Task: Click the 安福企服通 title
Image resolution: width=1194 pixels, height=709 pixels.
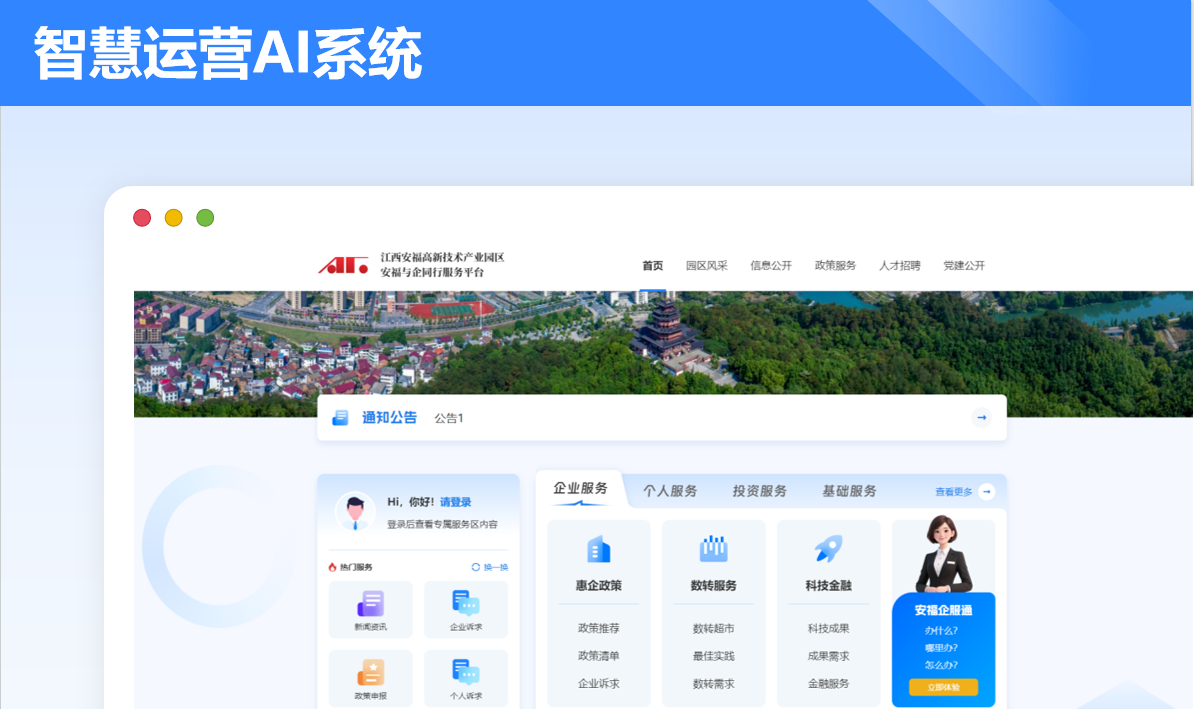Action: [x=943, y=610]
